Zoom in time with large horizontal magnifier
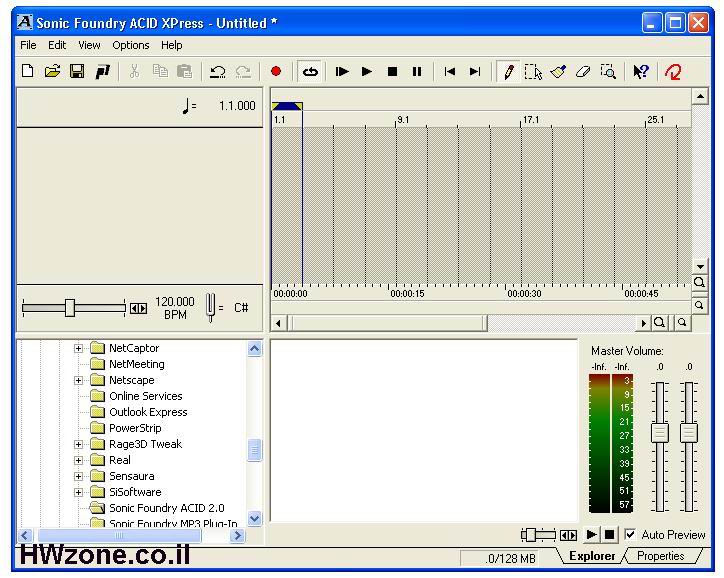Viewport: 724px width, 578px height. click(660, 323)
